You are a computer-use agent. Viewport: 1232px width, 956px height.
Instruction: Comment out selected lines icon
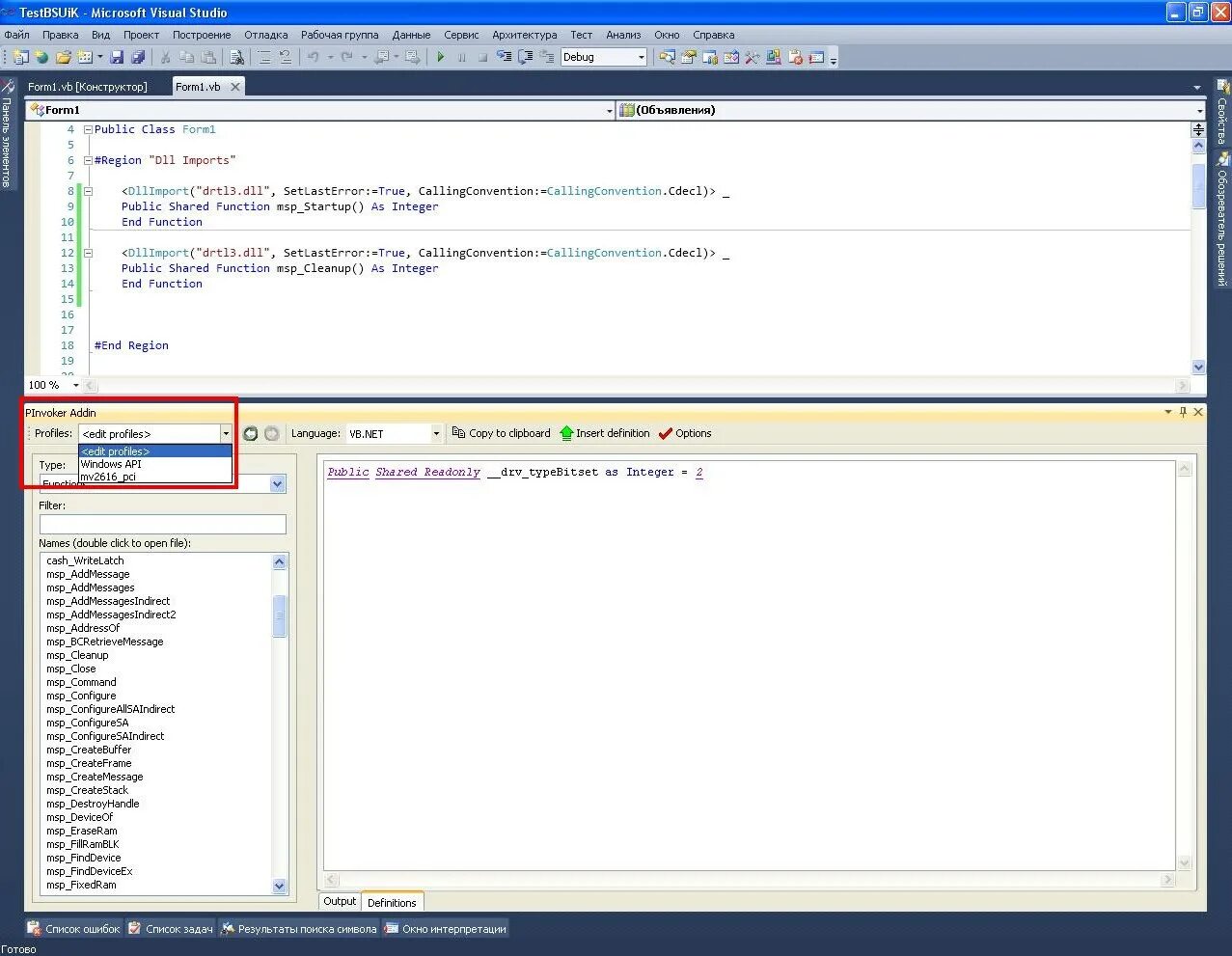[264, 57]
